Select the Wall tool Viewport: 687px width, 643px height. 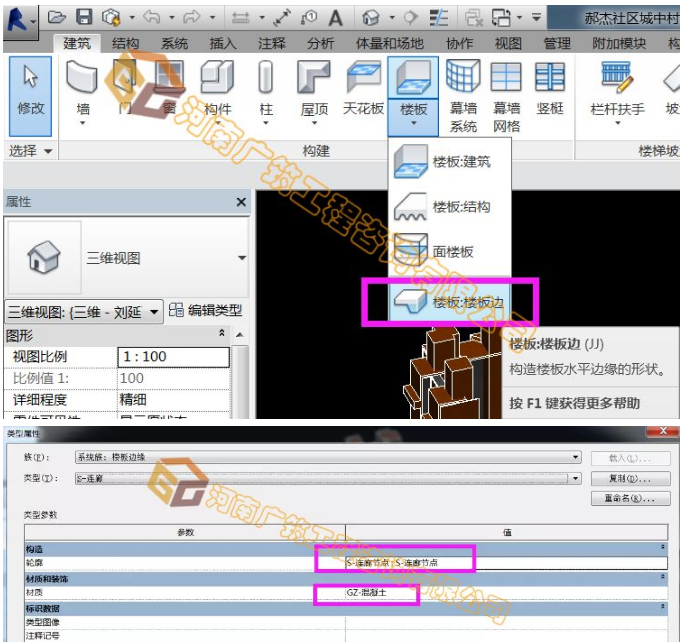(x=82, y=90)
